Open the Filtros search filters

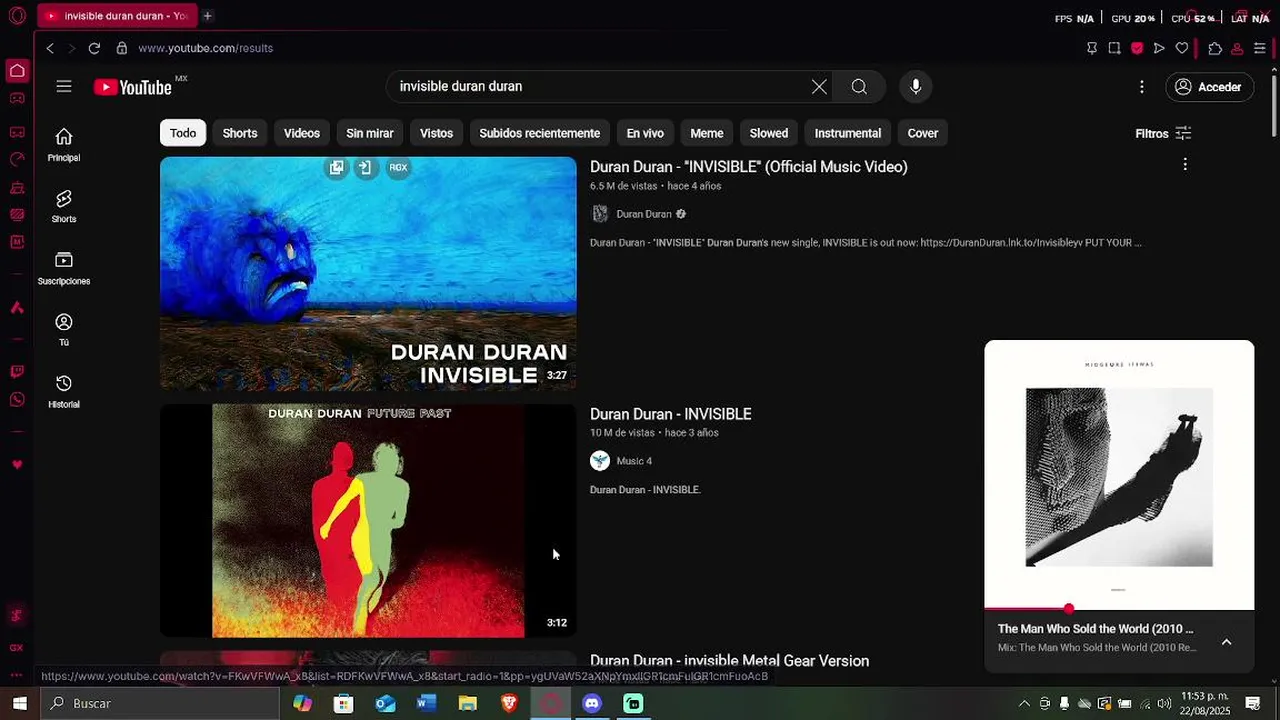(1163, 133)
